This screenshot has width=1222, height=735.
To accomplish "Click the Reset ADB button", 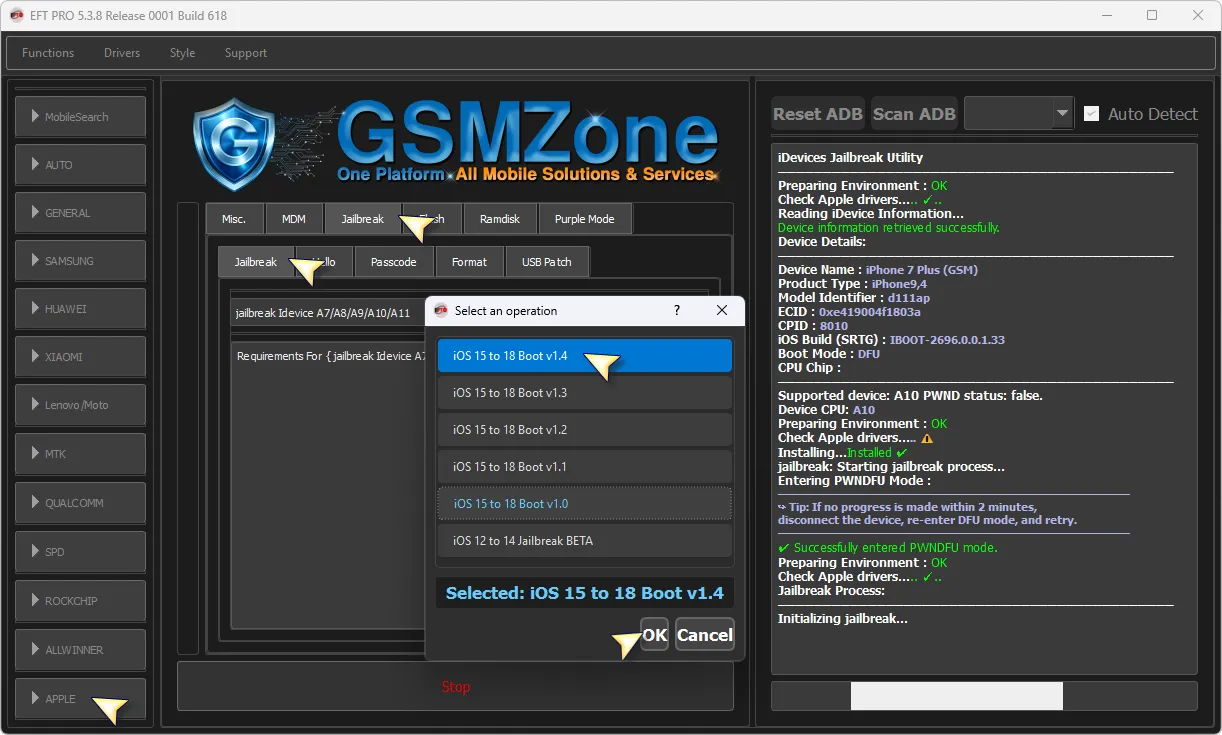I will 817,114.
